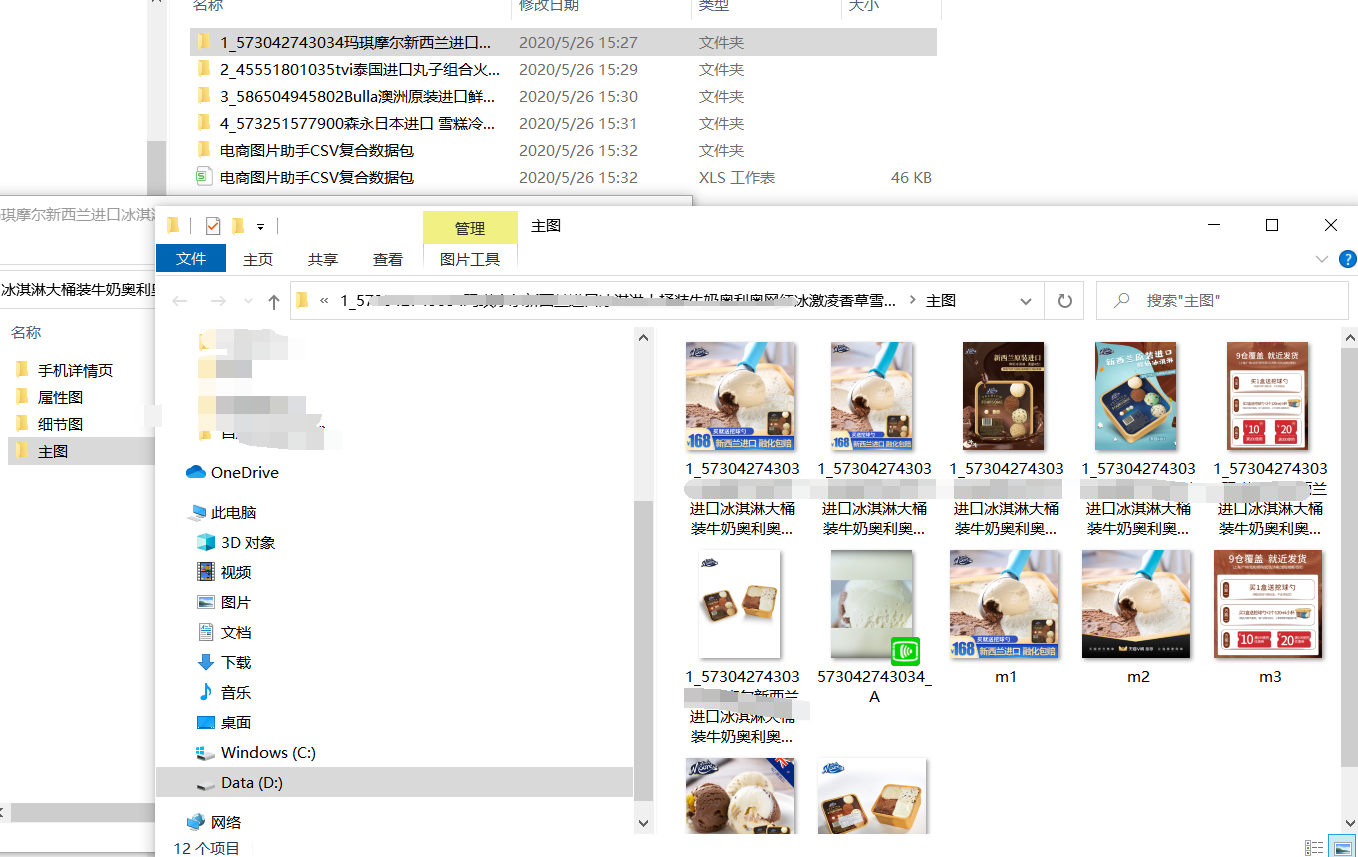Image resolution: width=1358 pixels, height=857 pixels.
Task: Open 下载 in the navigation pane
Action: click(x=224, y=662)
